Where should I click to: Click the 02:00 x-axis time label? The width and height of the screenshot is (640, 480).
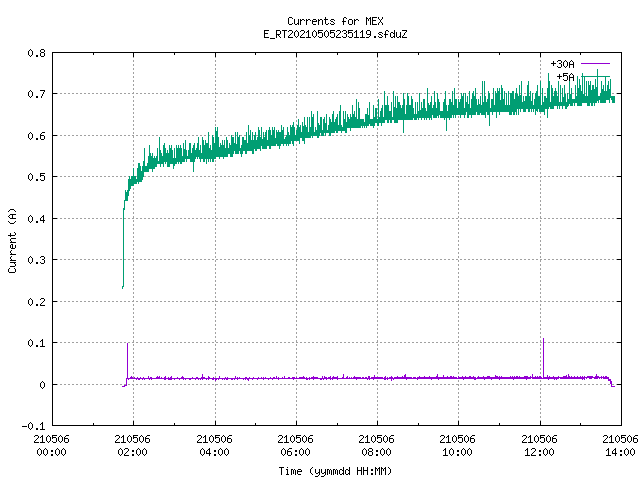[133, 452]
